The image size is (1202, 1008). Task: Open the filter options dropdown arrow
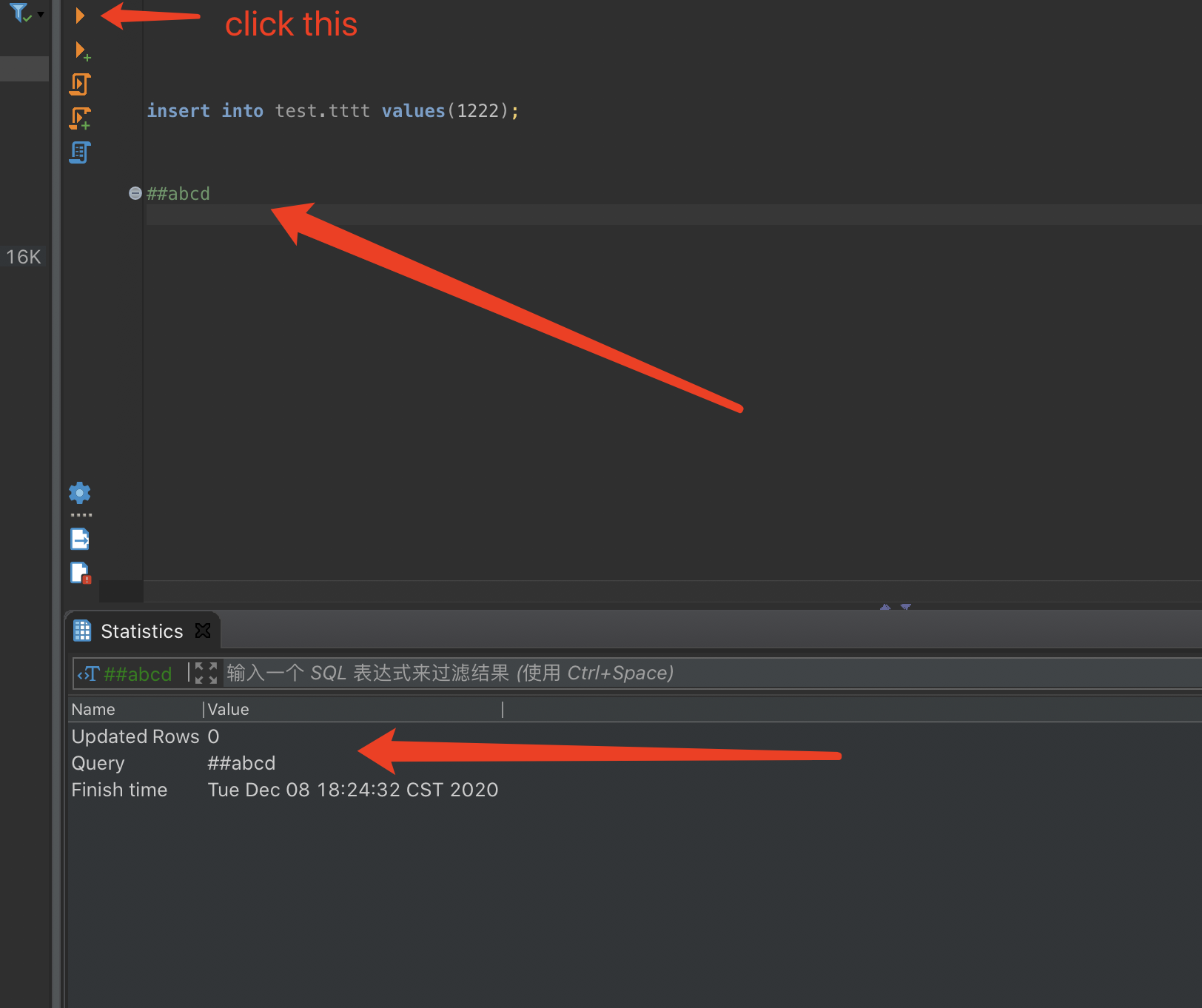pyautogui.click(x=41, y=13)
